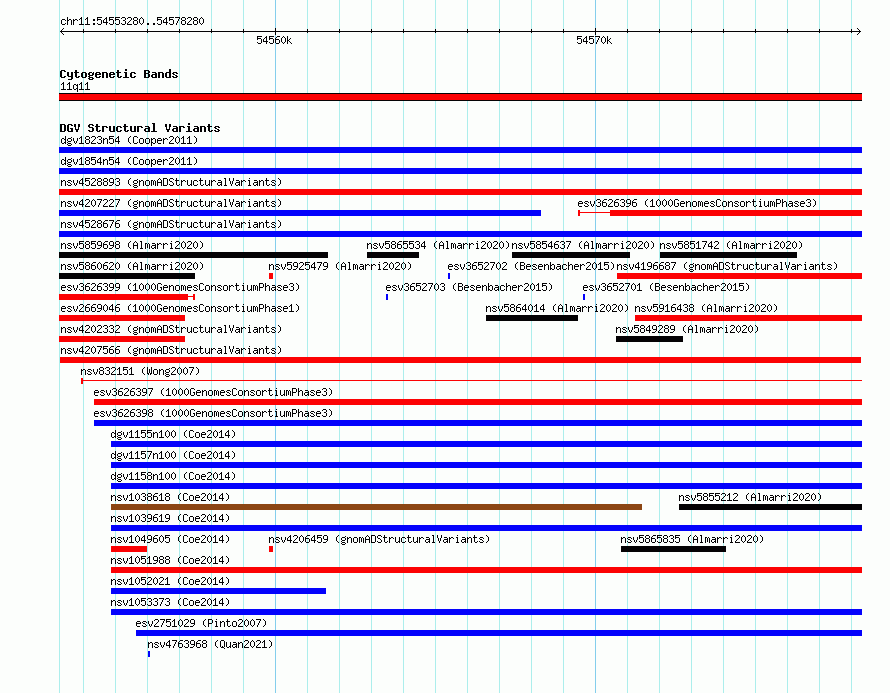Open the esv3652701 (Besenbacher2015) label
Screen dimensions: 890x693
click(x=666, y=287)
